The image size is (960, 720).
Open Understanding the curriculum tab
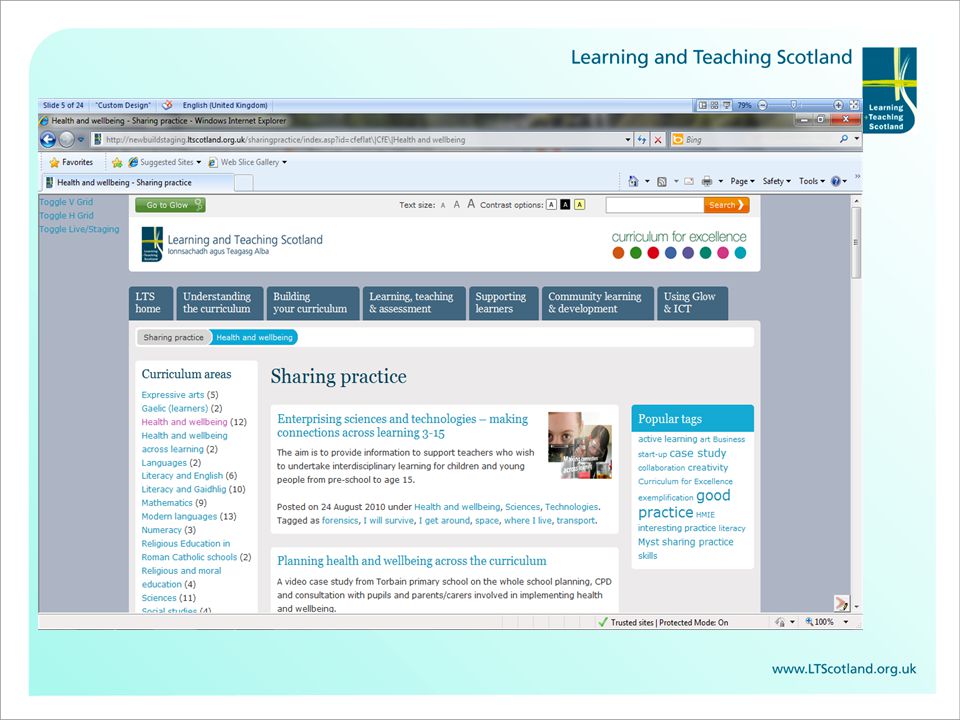(220, 303)
